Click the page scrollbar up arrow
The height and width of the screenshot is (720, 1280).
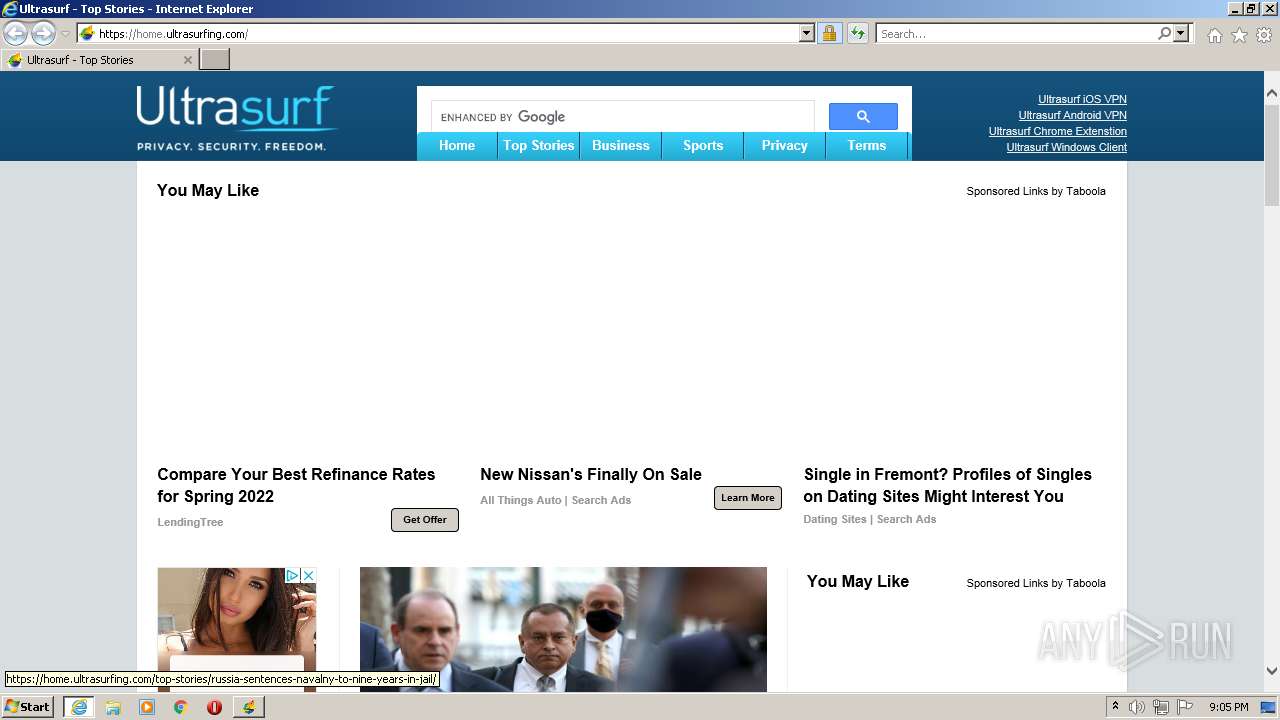coord(1271,94)
